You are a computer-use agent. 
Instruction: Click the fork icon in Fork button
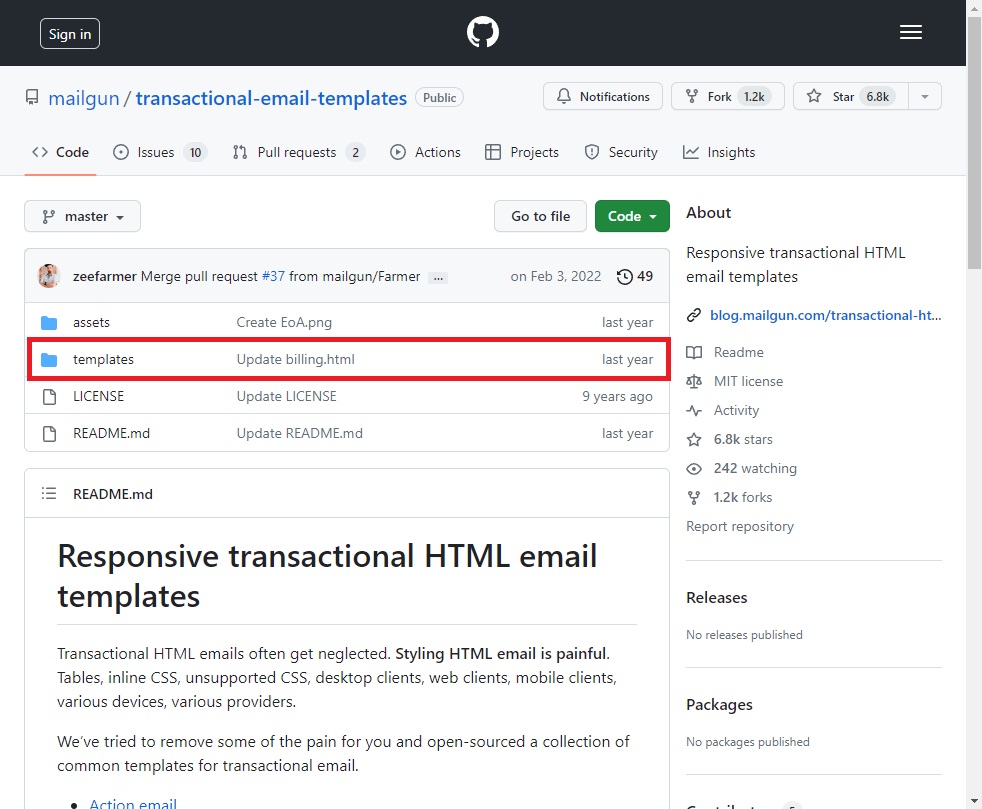(691, 96)
